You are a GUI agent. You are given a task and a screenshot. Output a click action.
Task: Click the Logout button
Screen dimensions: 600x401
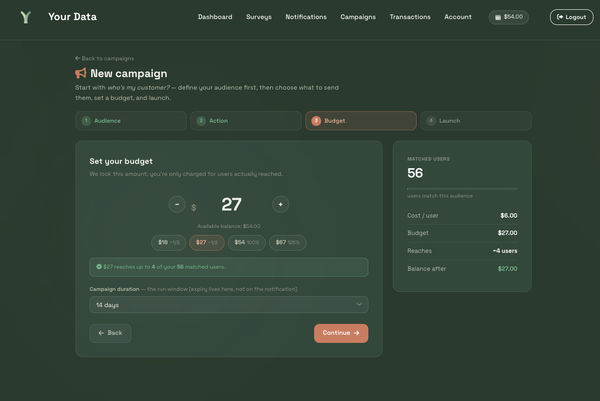pos(571,17)
